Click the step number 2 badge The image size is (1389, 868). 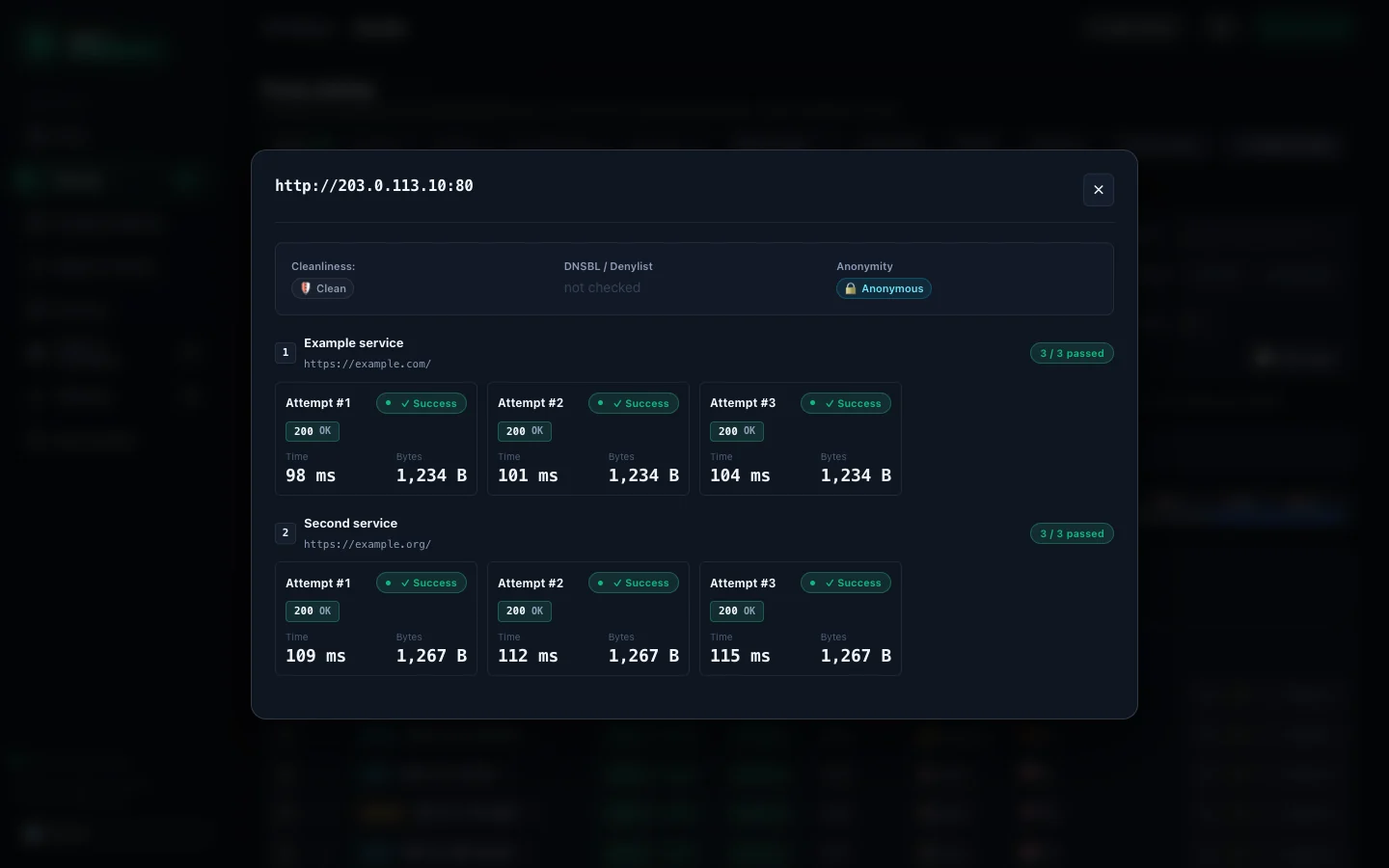(x=286, y=533)
